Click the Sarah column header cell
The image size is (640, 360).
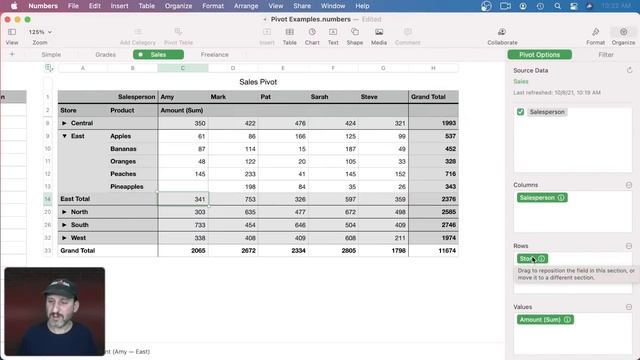click(333, 97)
